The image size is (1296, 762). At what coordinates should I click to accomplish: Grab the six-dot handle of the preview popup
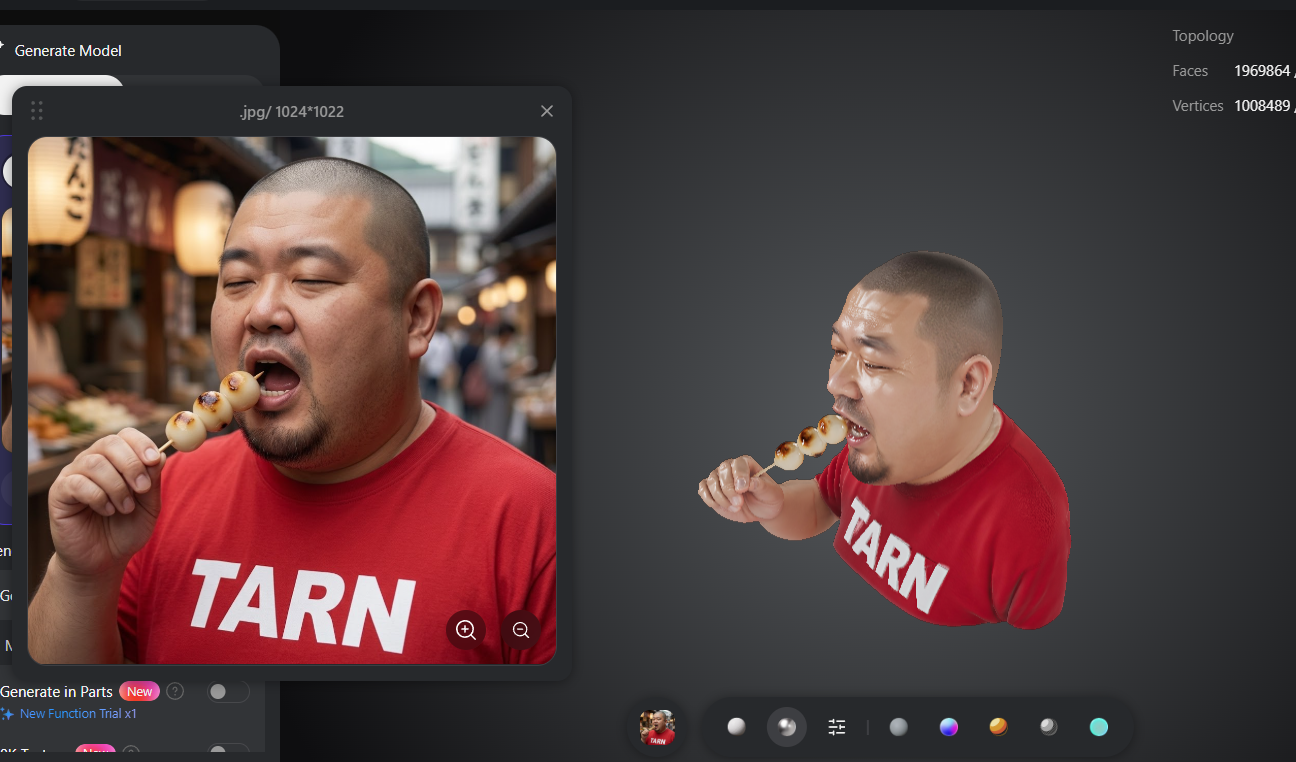[x=37, y=111]
